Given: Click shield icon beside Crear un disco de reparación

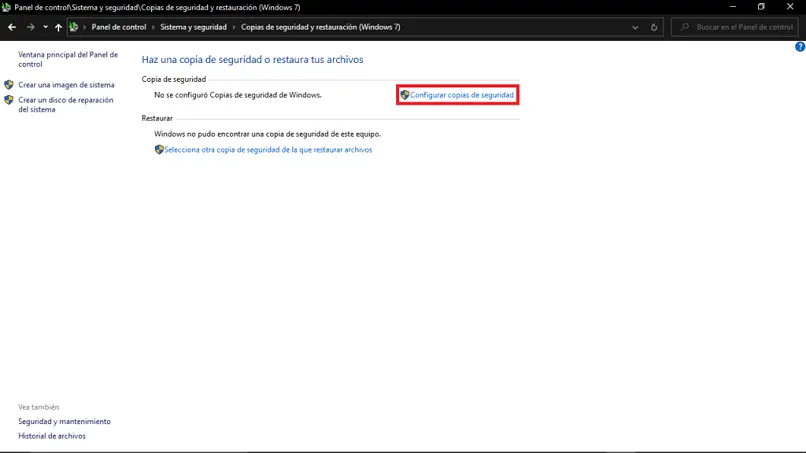Looking at the screenshot, I should pyautogui.click(x=9, y=100).
